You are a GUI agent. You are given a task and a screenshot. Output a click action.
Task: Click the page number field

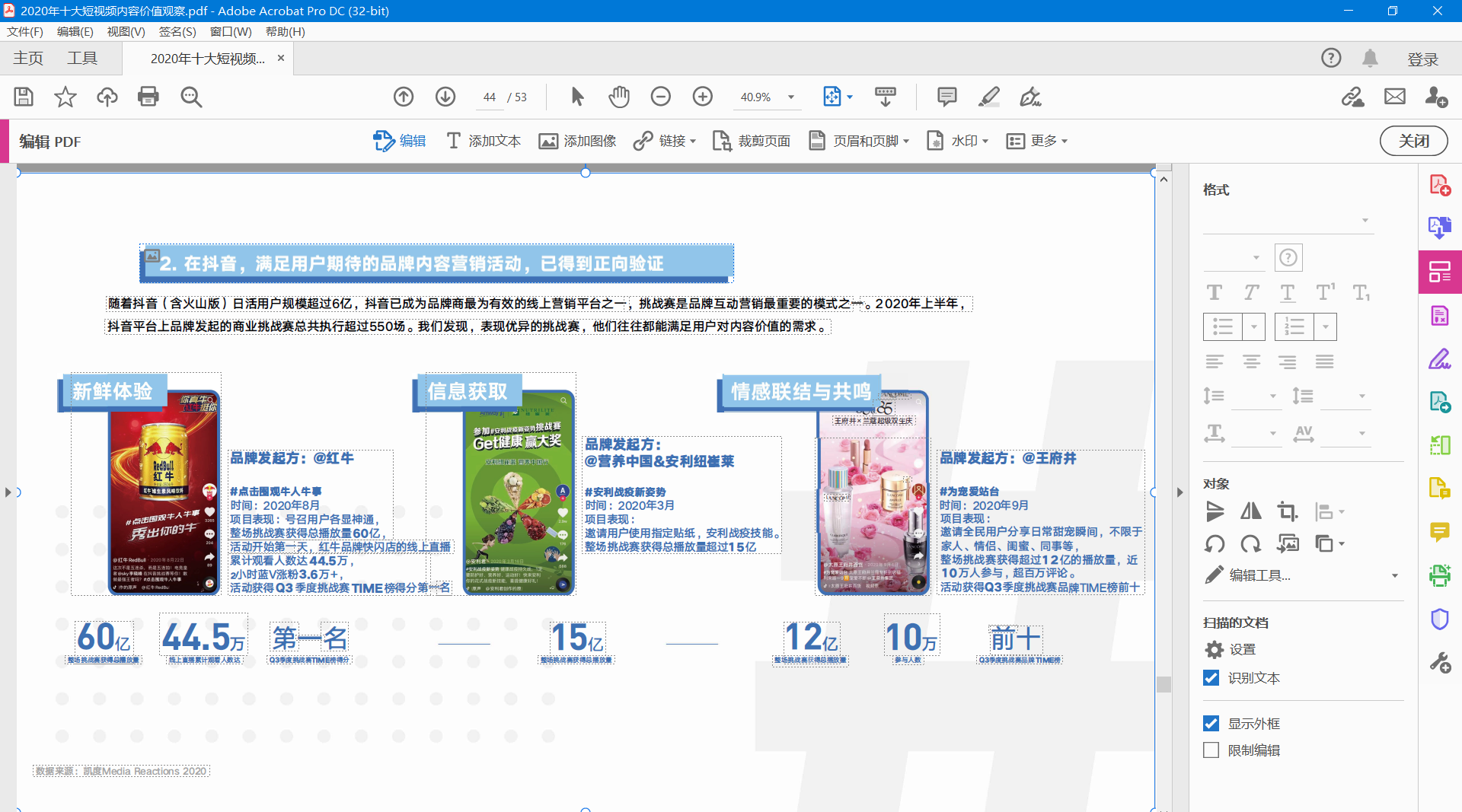click(x=490, y=97)
